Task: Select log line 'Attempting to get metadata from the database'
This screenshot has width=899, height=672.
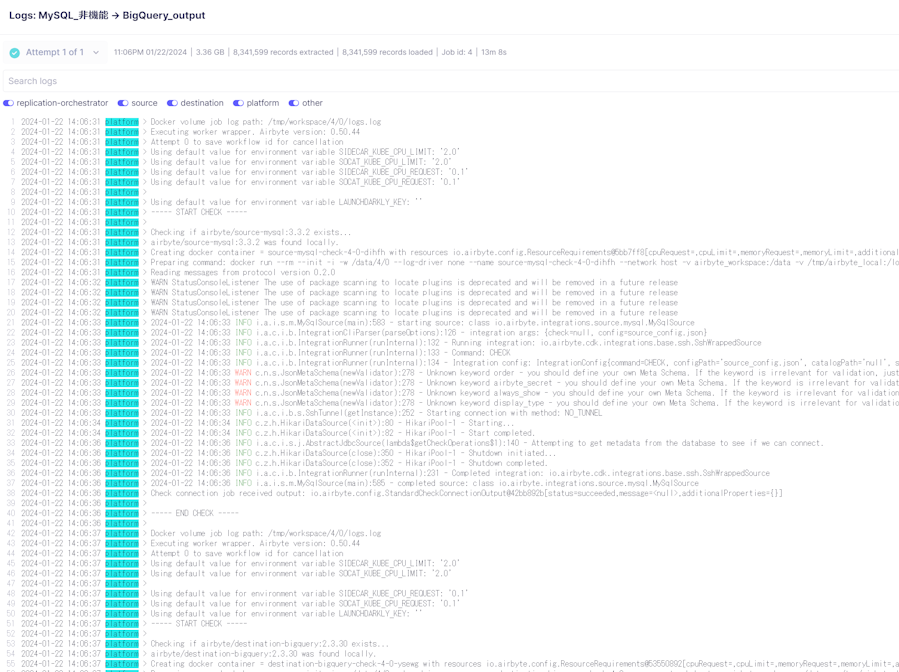Action: (487, 443)
